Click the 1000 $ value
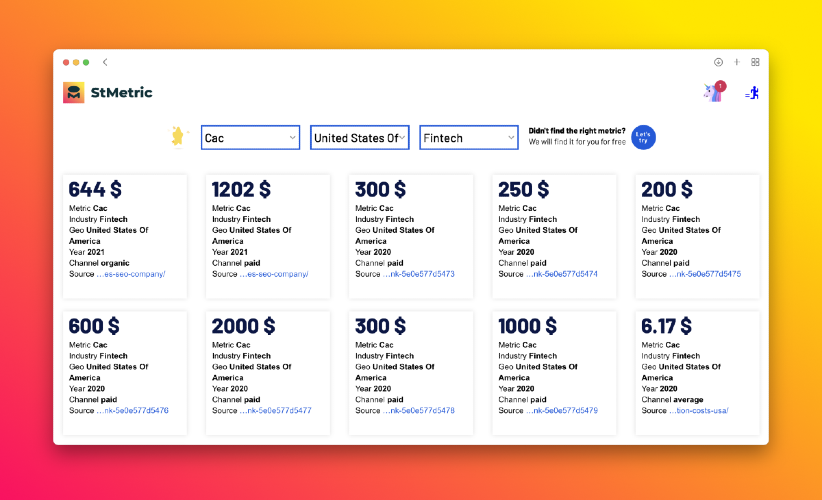The height and width of the screenshot is (500, 822). (x=527, y=326)
